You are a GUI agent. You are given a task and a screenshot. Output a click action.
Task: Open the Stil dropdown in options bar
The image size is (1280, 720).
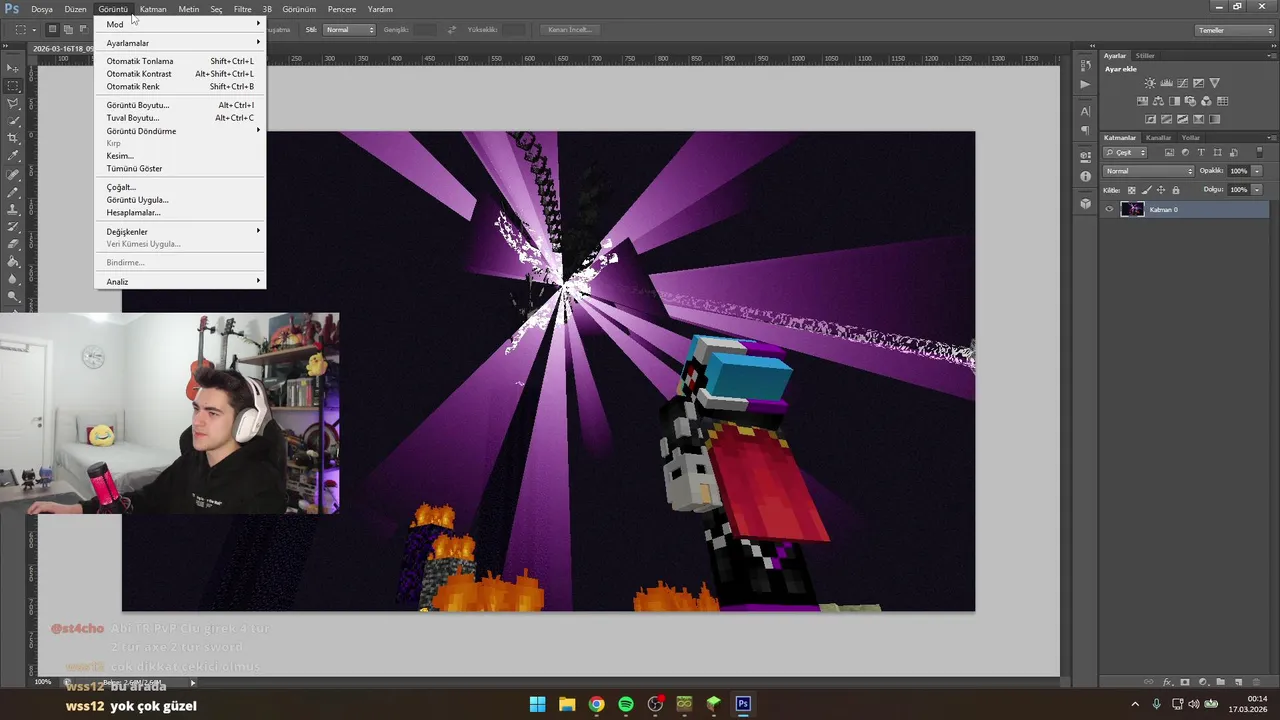click(x=349, y=29)
